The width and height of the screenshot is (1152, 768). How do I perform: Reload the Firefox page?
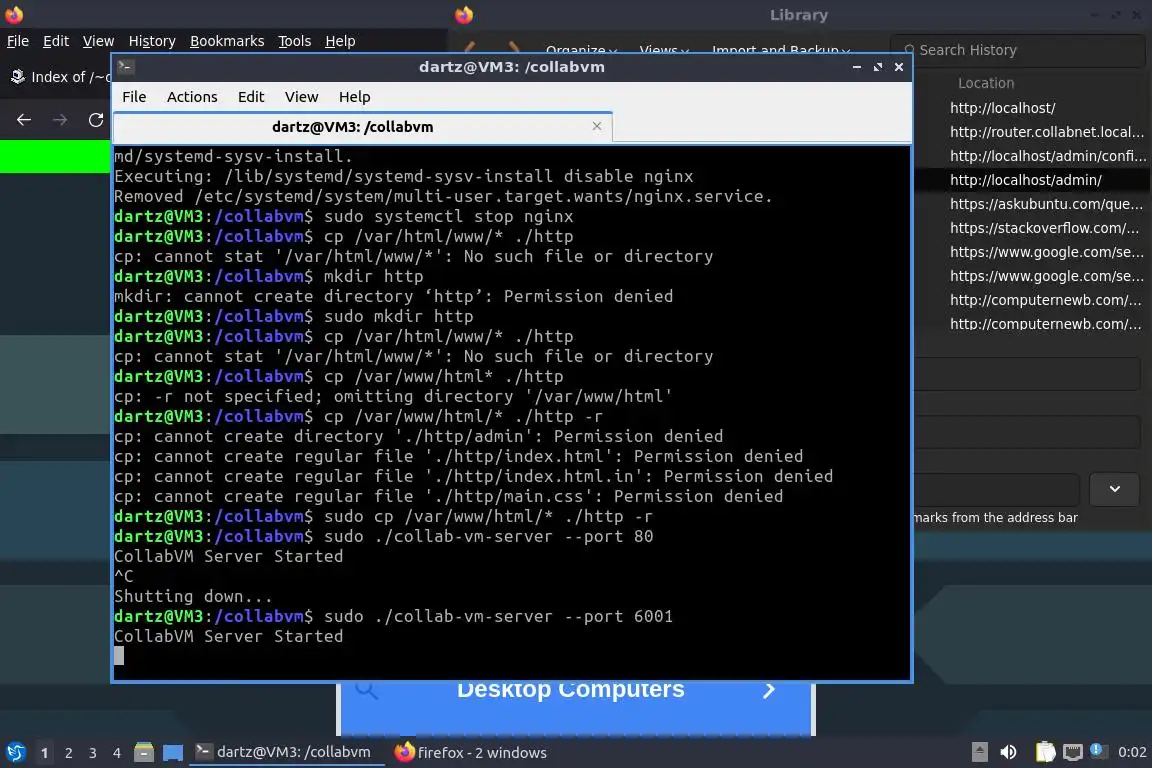pos(96,120)
